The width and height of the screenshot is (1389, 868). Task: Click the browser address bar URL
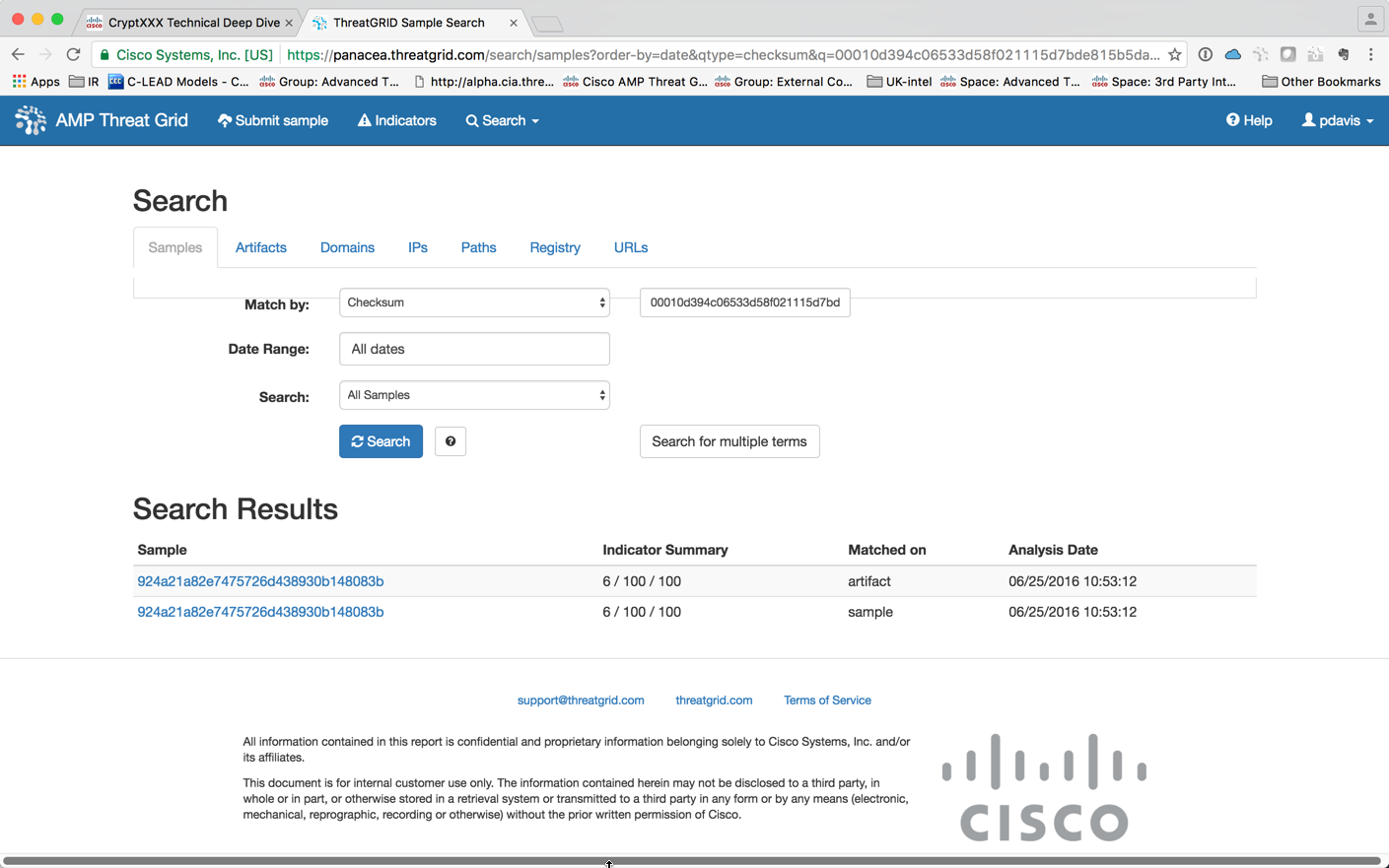point(723,55)
